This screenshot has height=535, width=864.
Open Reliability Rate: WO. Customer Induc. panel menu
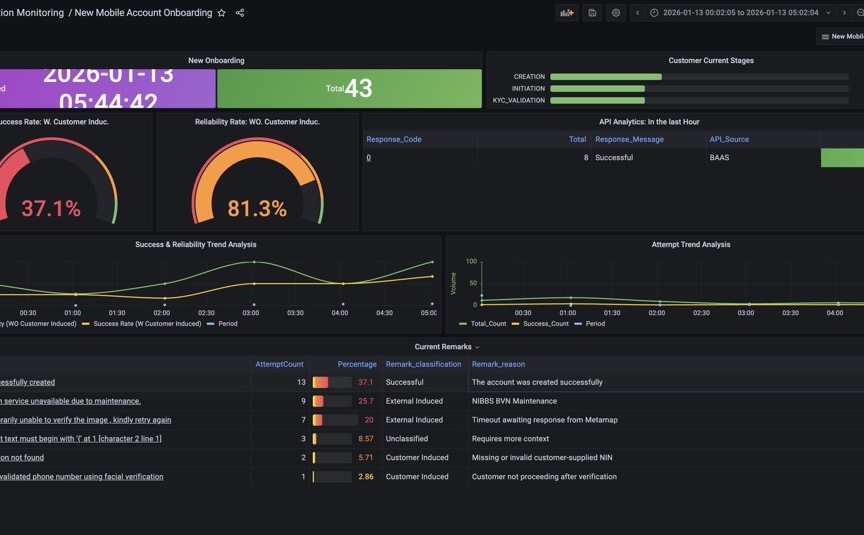click(x=257, y=122)
